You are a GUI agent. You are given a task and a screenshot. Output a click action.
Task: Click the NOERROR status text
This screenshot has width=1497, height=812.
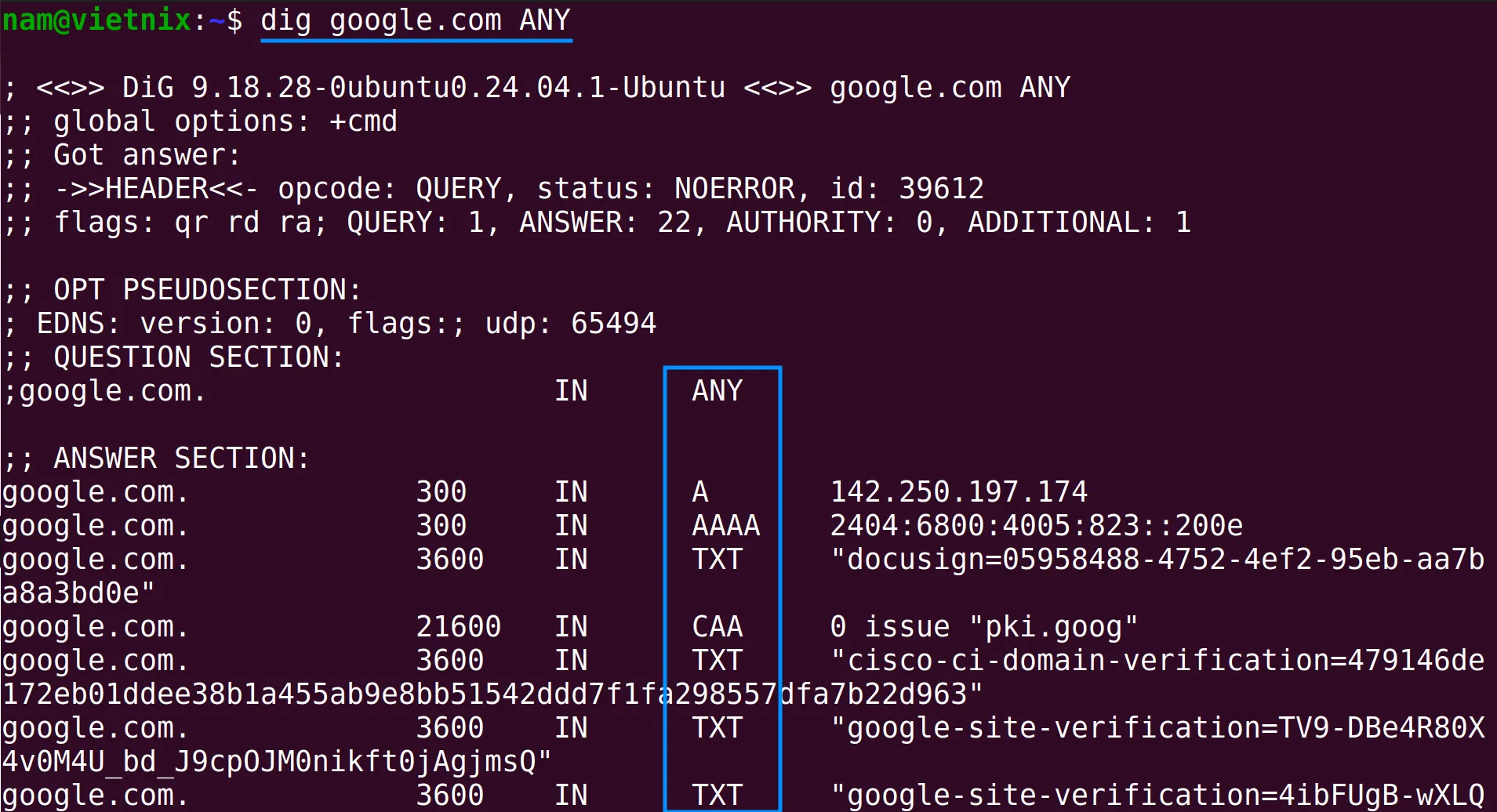(734, 189)
